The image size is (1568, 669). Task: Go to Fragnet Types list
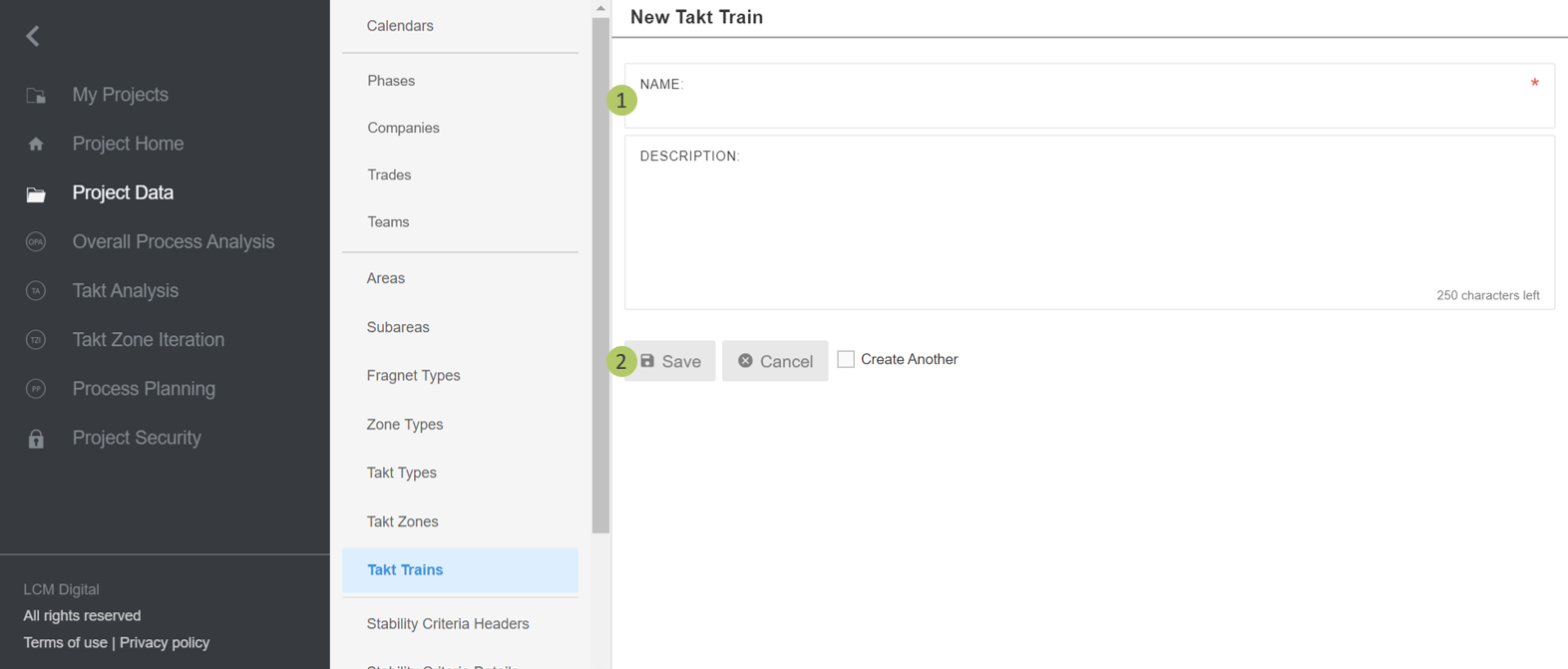413,376
